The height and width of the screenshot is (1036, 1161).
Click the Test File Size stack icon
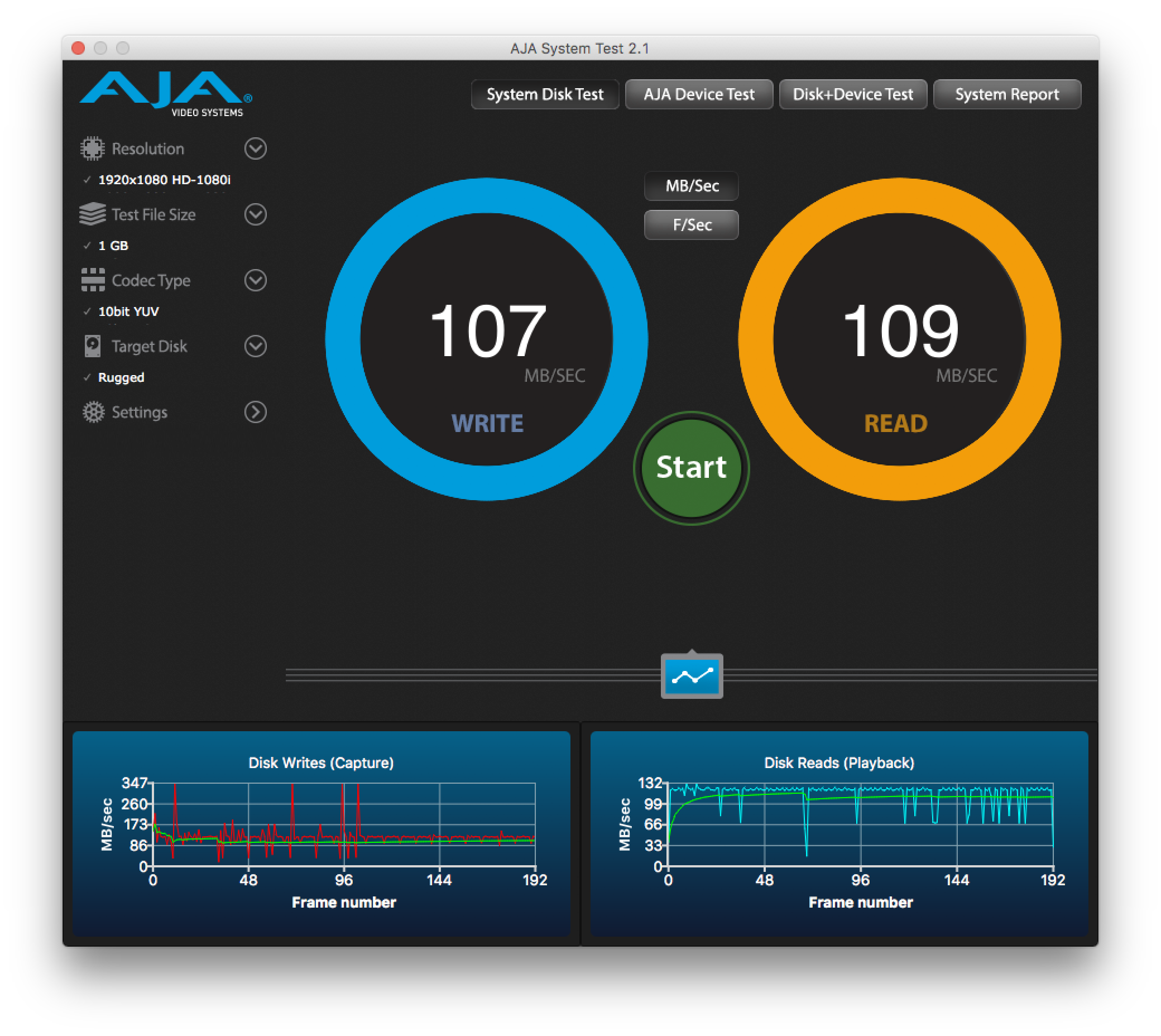92,214
